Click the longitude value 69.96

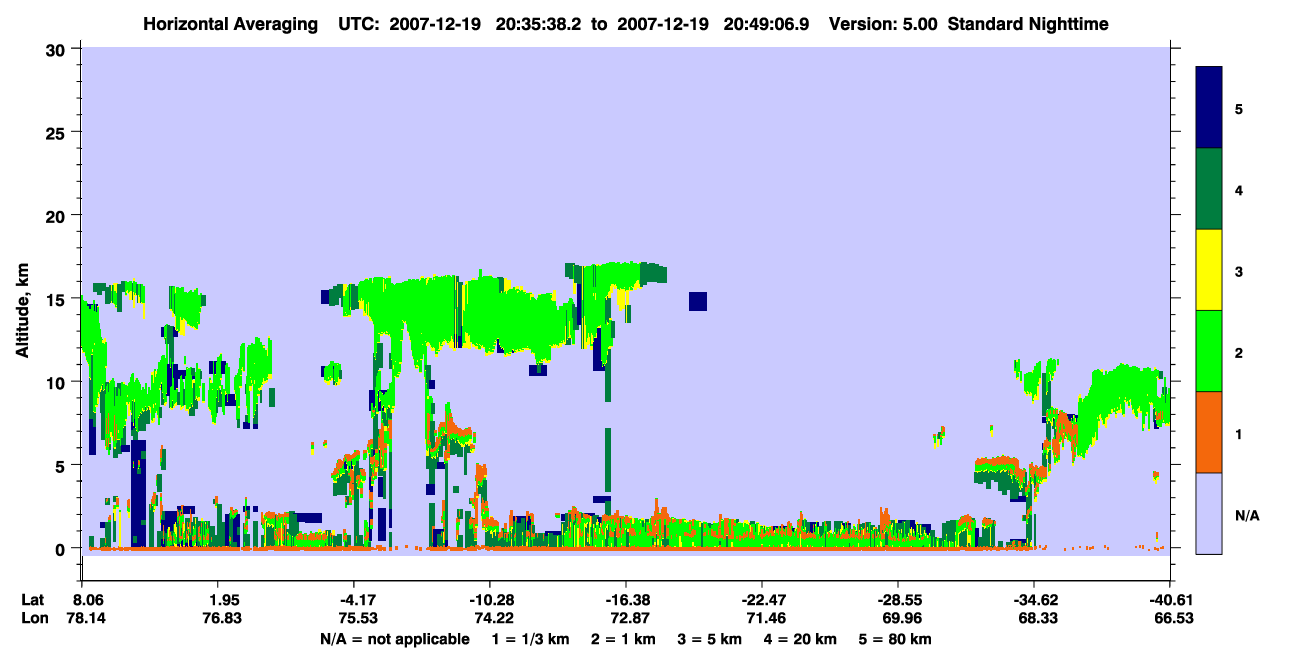click(902, 618)
